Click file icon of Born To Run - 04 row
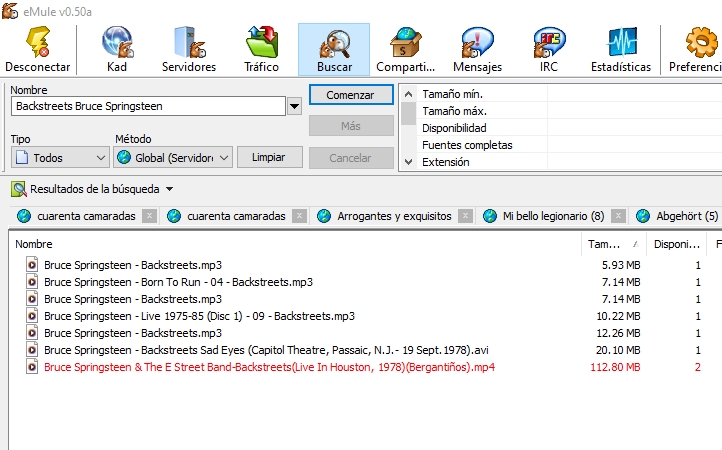The height and width of the screenshot is (450, 722). (32, 282)
